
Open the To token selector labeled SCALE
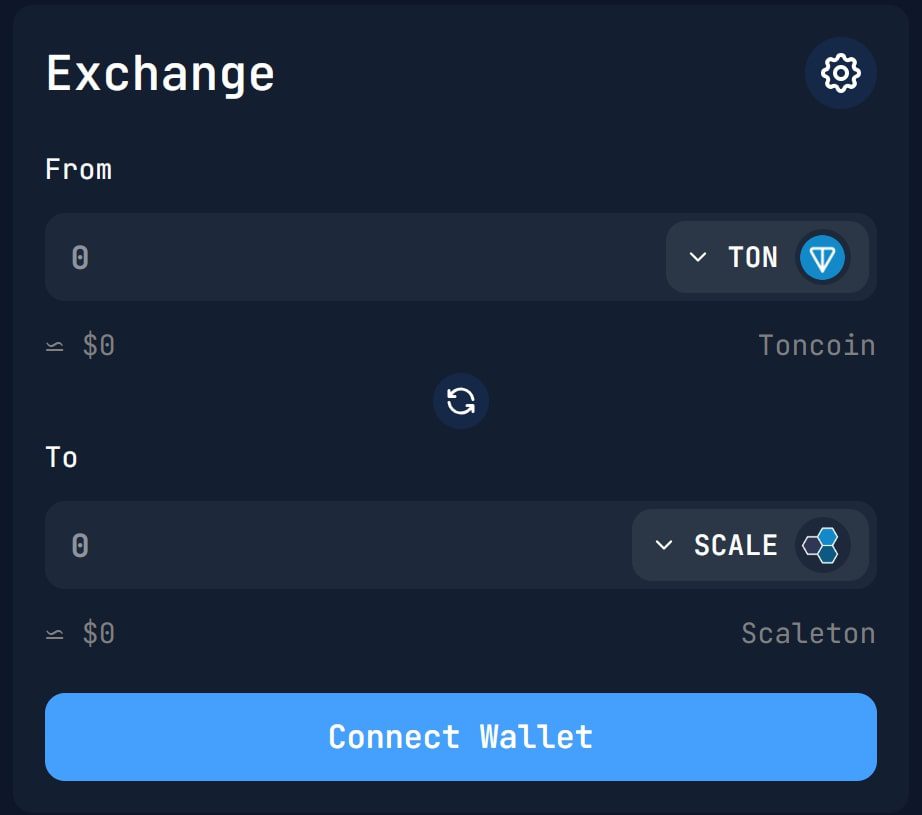(750, 545)
